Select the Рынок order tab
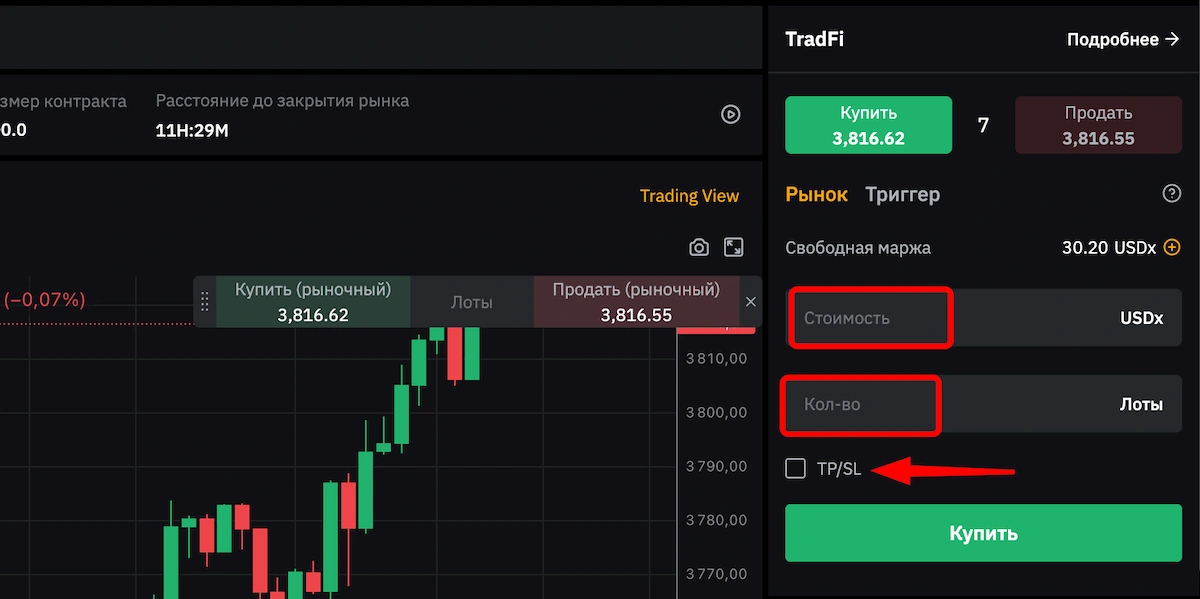The height and width of the screenshot is (599, 1200). point(816,194)
